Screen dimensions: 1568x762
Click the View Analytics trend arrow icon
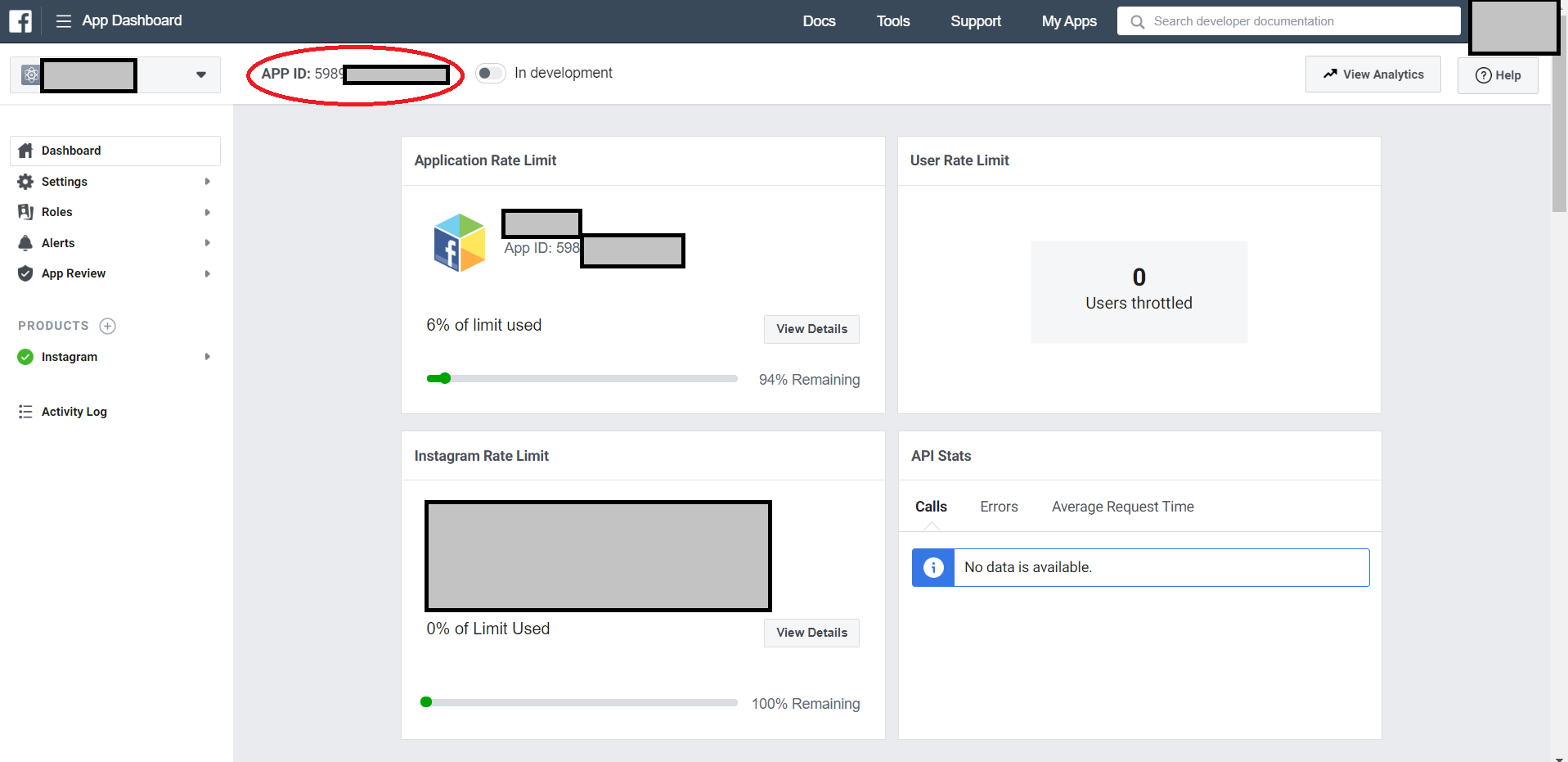pos(1331,74)
